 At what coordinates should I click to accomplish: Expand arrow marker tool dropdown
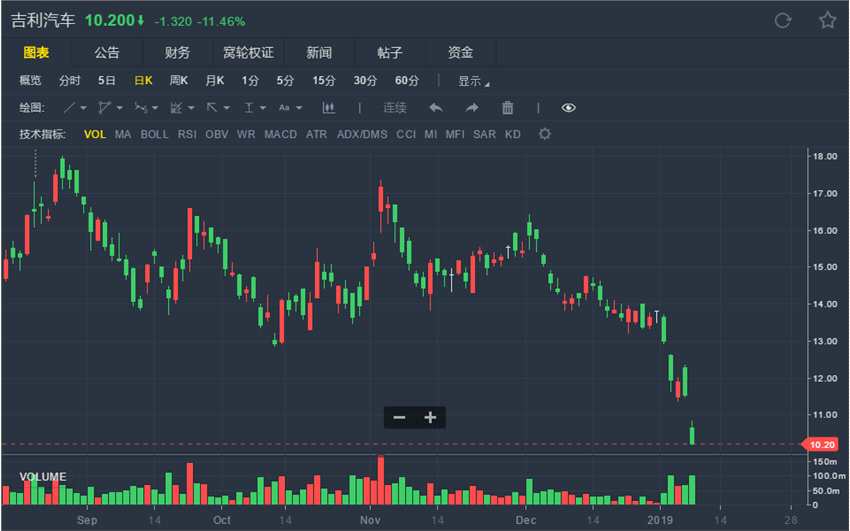[227, 108]
